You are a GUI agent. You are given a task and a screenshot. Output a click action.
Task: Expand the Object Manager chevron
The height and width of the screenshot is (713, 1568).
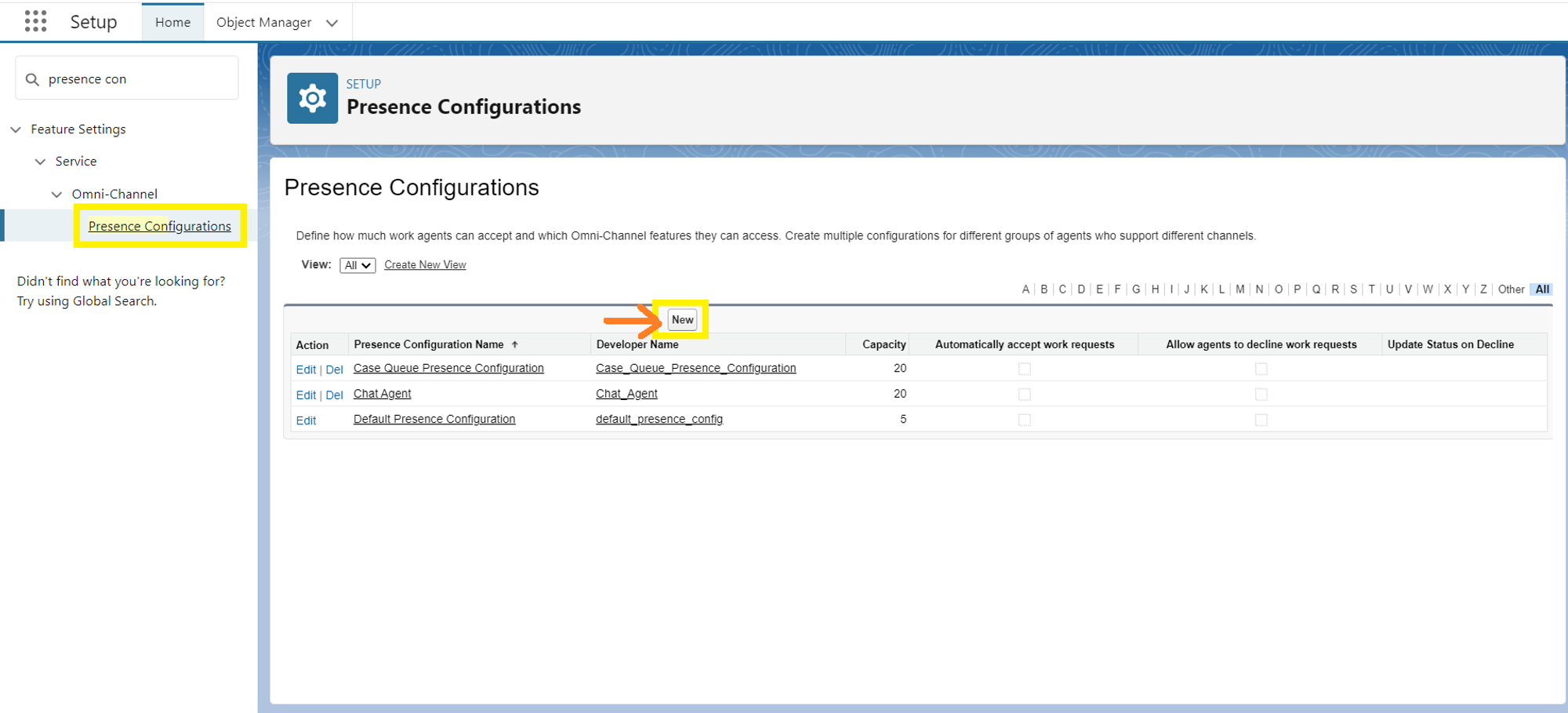click(332, 22)
